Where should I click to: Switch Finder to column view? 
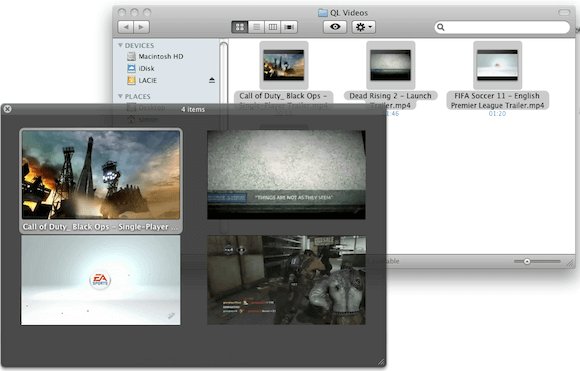(x=273, y=27)
